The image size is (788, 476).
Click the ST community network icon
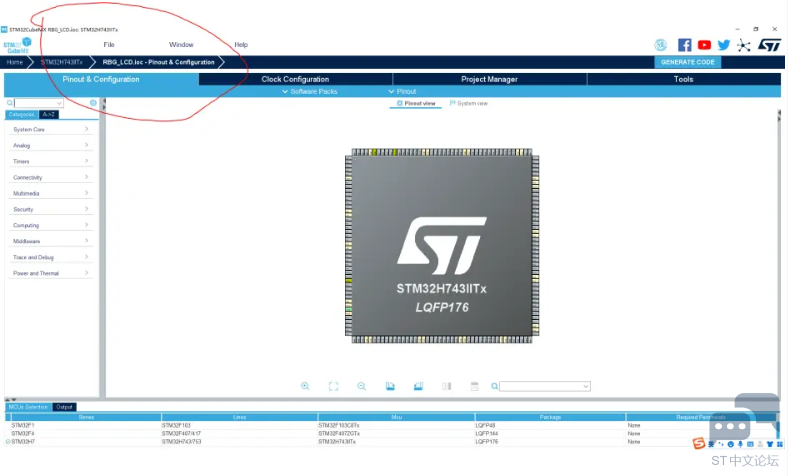tap(743, 46)
